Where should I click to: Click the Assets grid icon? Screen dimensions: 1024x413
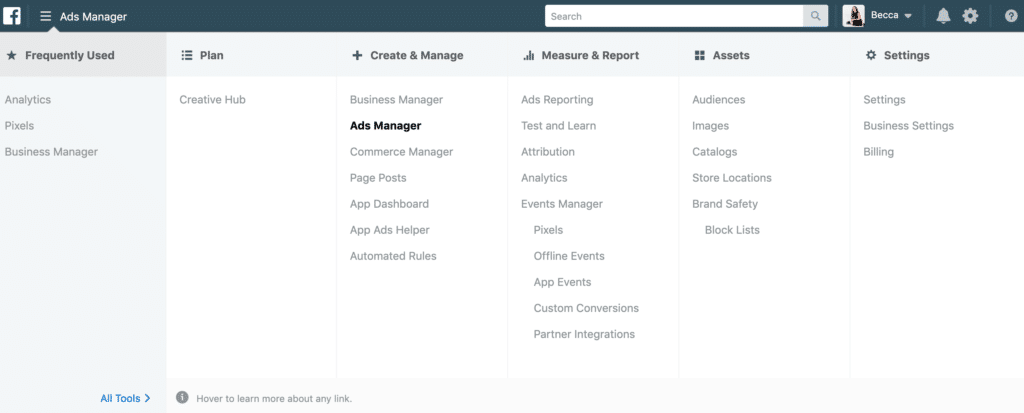(699, 56)
